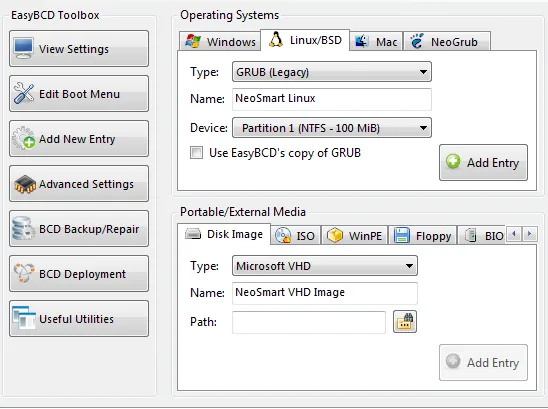This screenshot has width=548, height=409.
Task: Open BCD Backup/Repair database icon
Action: (x=23, y=228)
